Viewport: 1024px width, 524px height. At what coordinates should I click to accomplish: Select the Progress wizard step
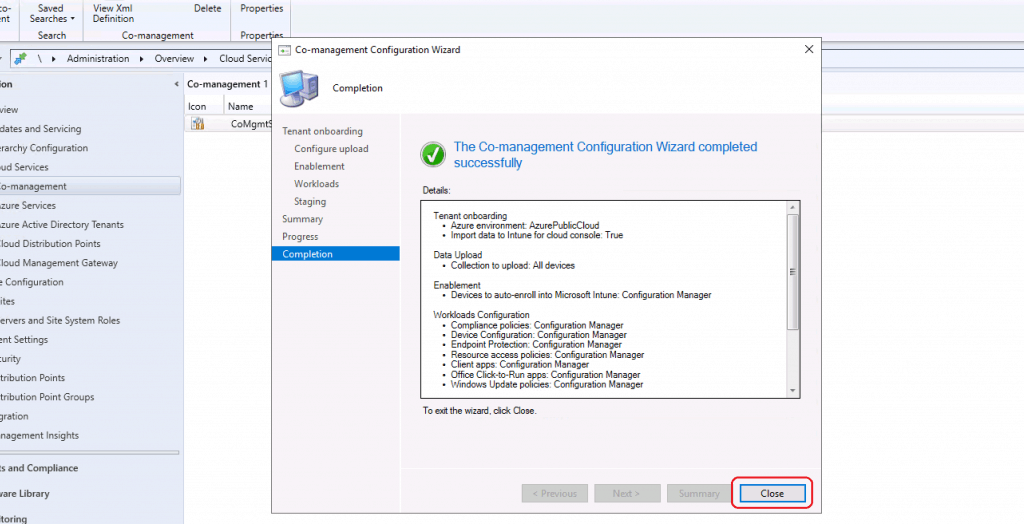[300, 237]
